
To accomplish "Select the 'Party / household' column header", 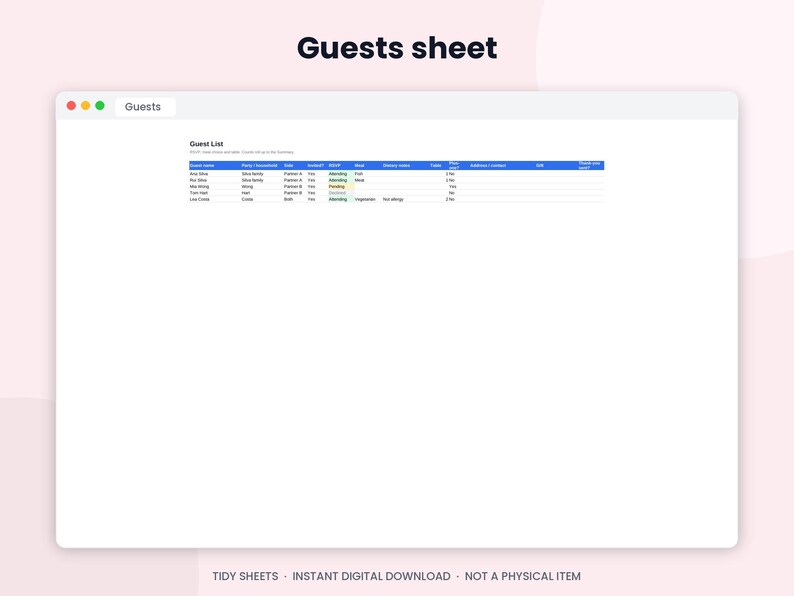I will tap(259, 166).
